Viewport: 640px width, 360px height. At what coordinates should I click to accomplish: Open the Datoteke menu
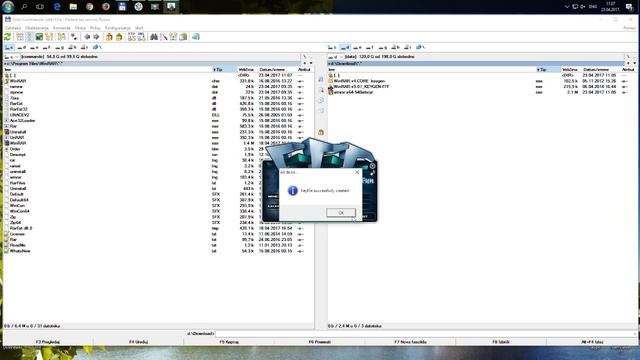[13, 28]
